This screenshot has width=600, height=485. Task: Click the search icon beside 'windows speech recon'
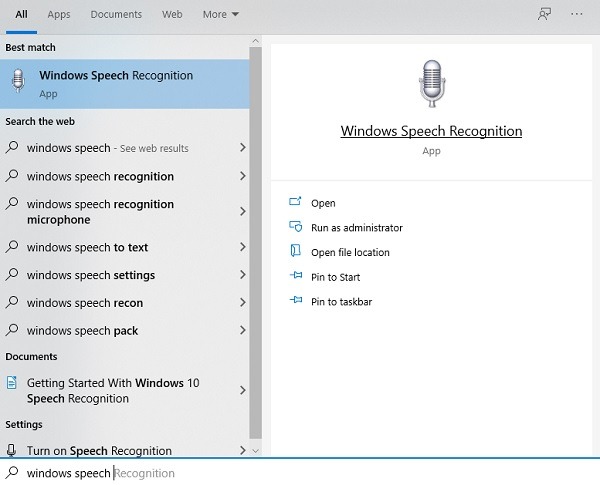12,302
